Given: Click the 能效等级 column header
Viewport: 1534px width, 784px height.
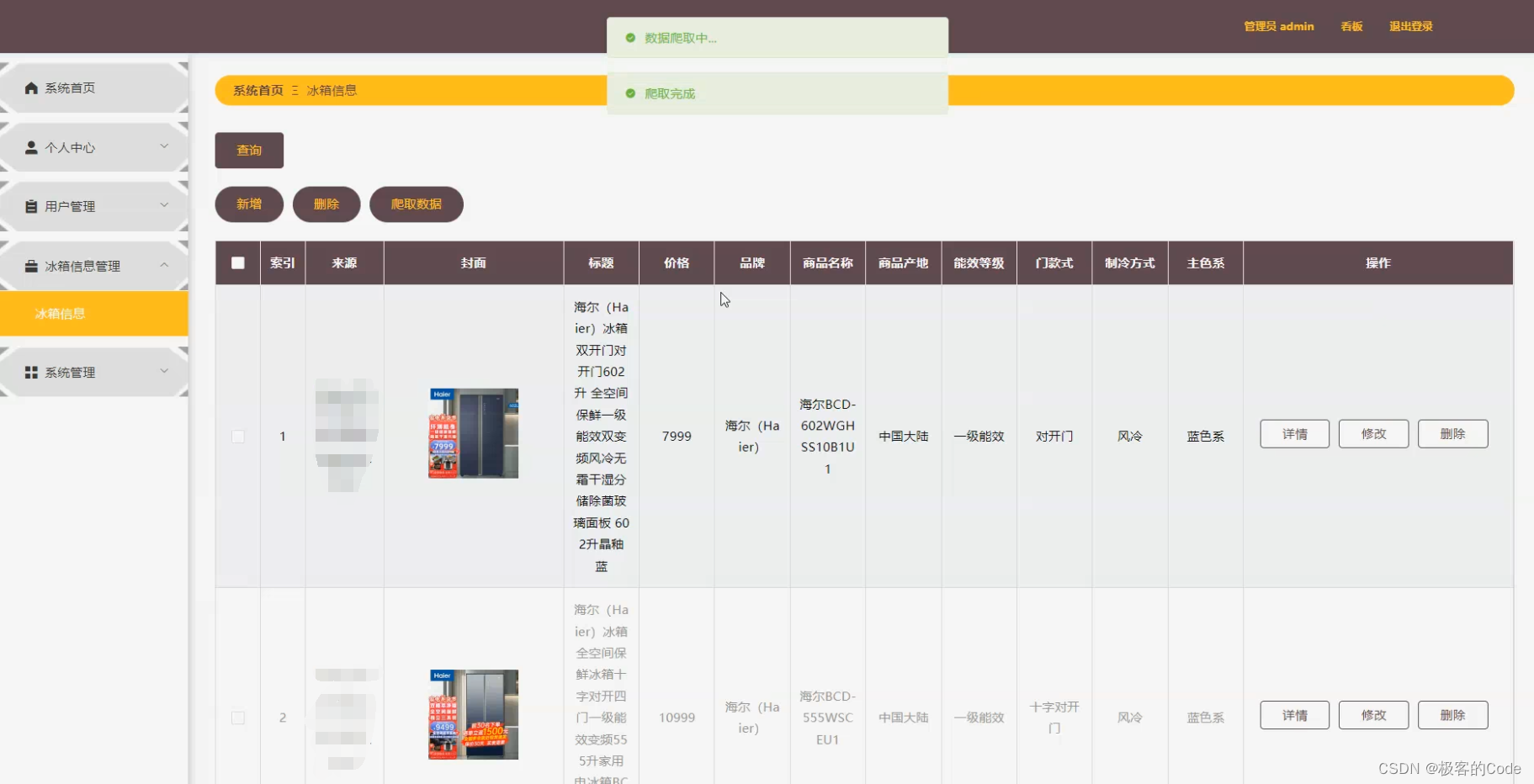Looking at the screenshot, I should [x=979, y=262].
